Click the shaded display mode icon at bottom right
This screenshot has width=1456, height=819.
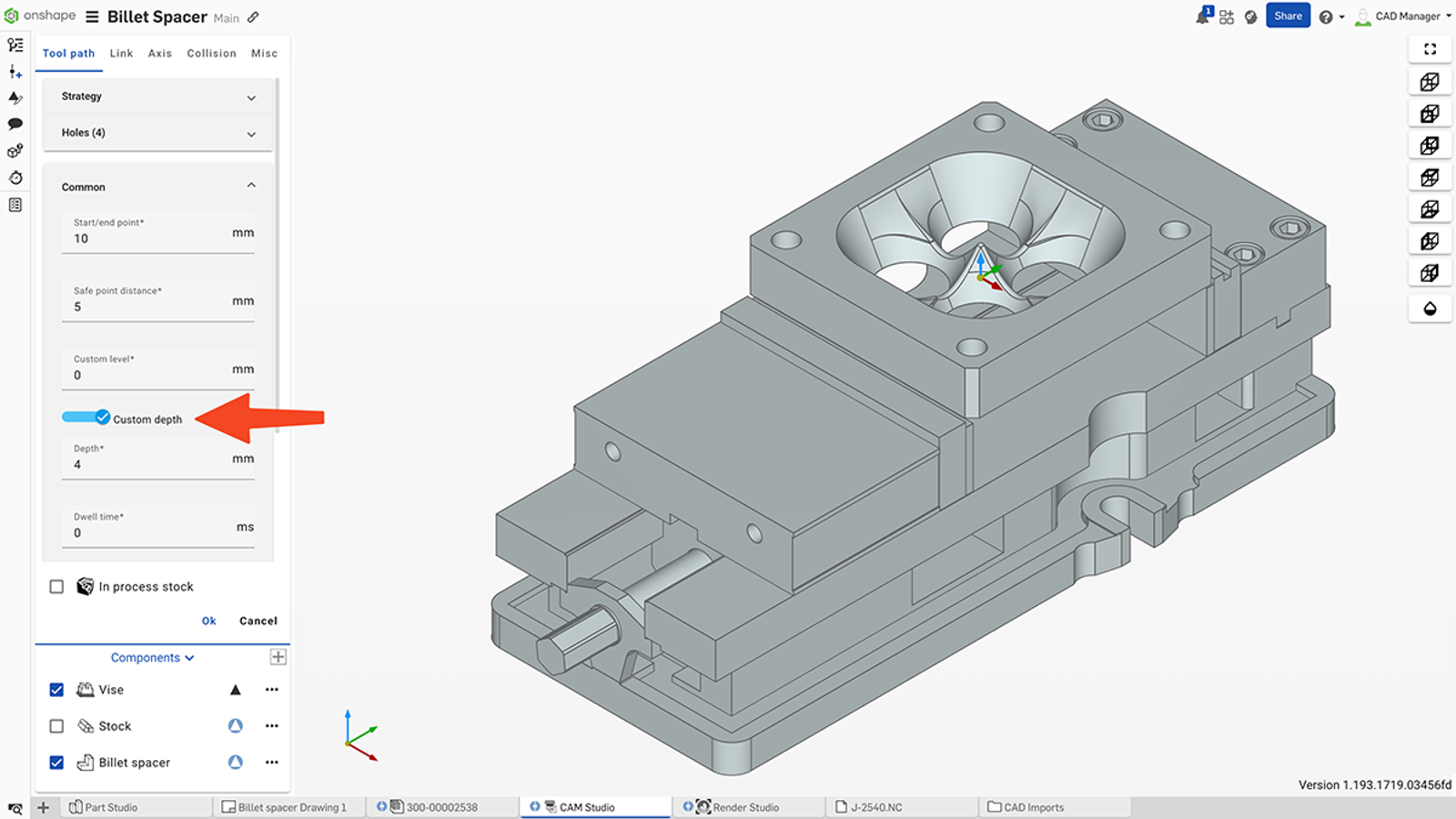click(1430, 308)
